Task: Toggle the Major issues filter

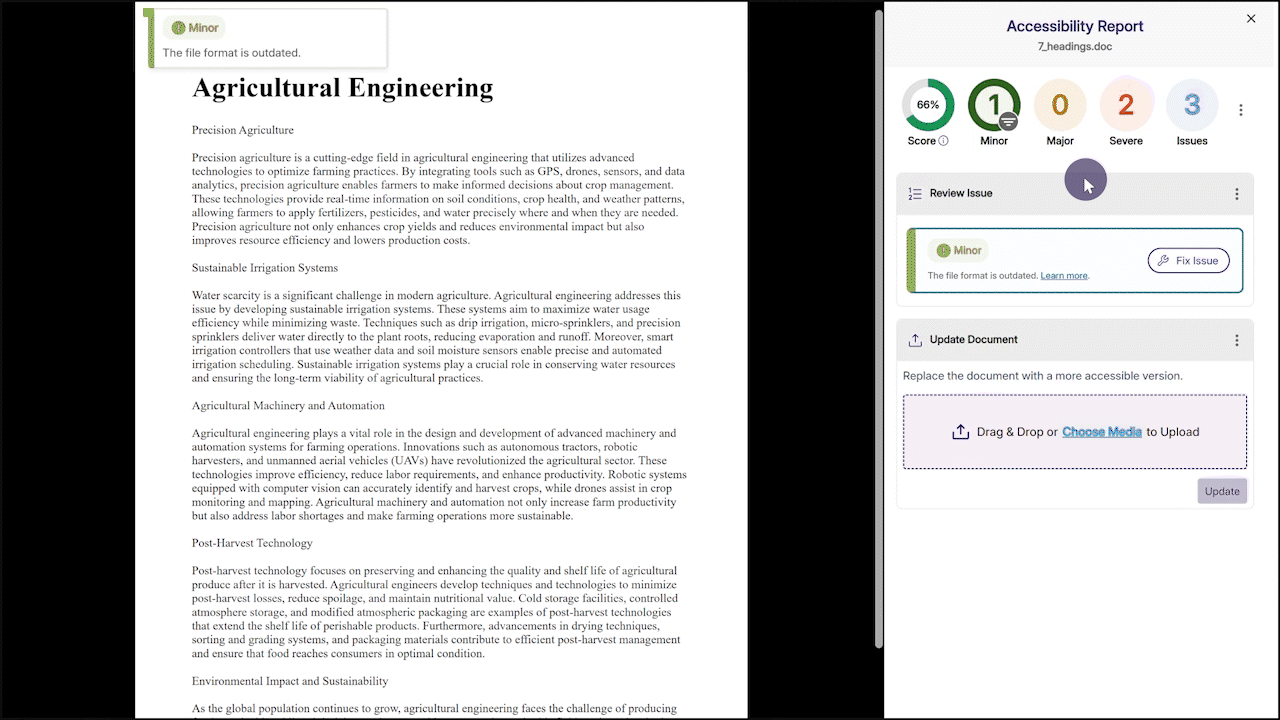Action: pyautogui.click(x=1060, y=105)
